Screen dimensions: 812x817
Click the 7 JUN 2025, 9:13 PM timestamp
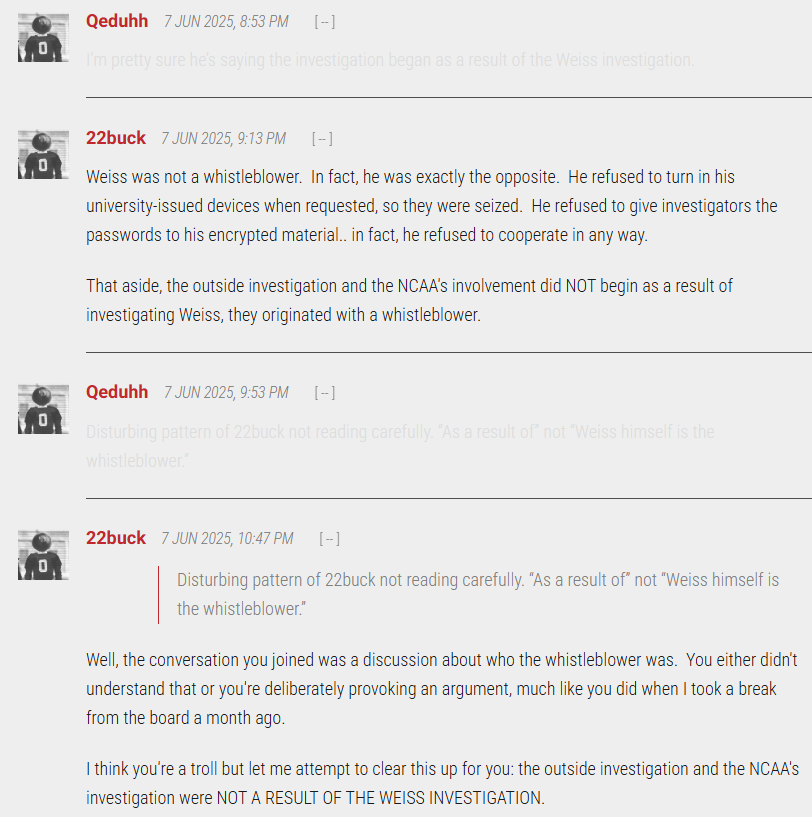224,139
